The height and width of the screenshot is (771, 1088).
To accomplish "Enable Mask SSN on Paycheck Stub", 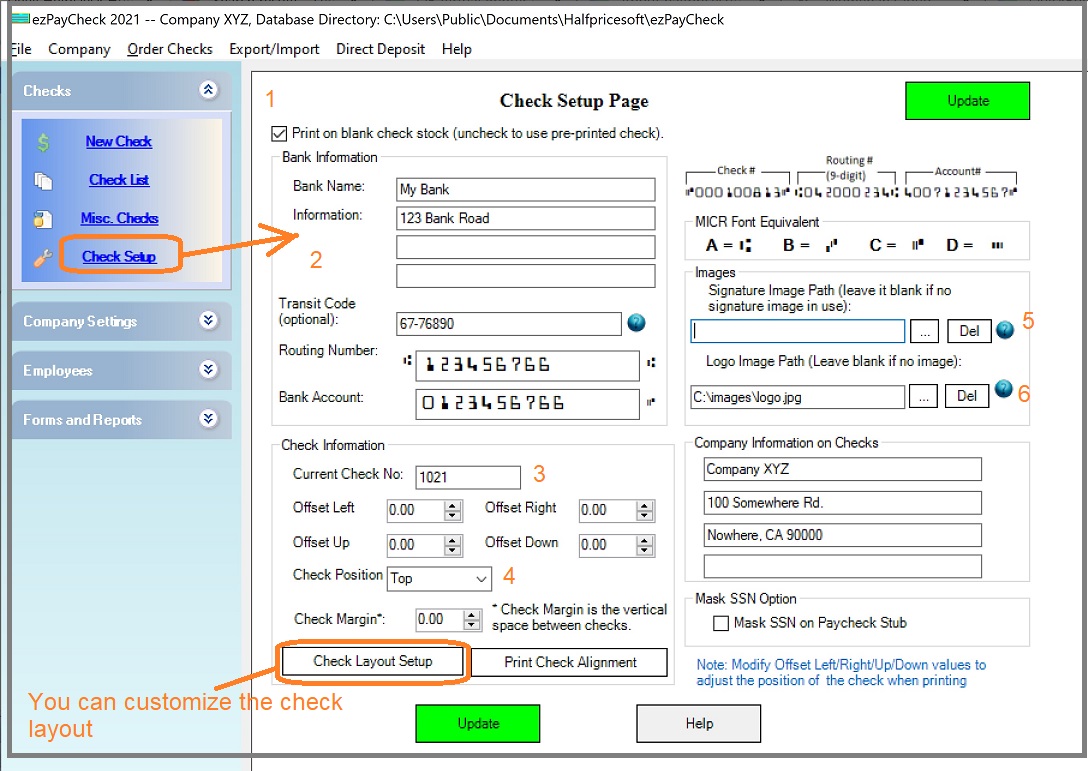I will pos(721,623).
